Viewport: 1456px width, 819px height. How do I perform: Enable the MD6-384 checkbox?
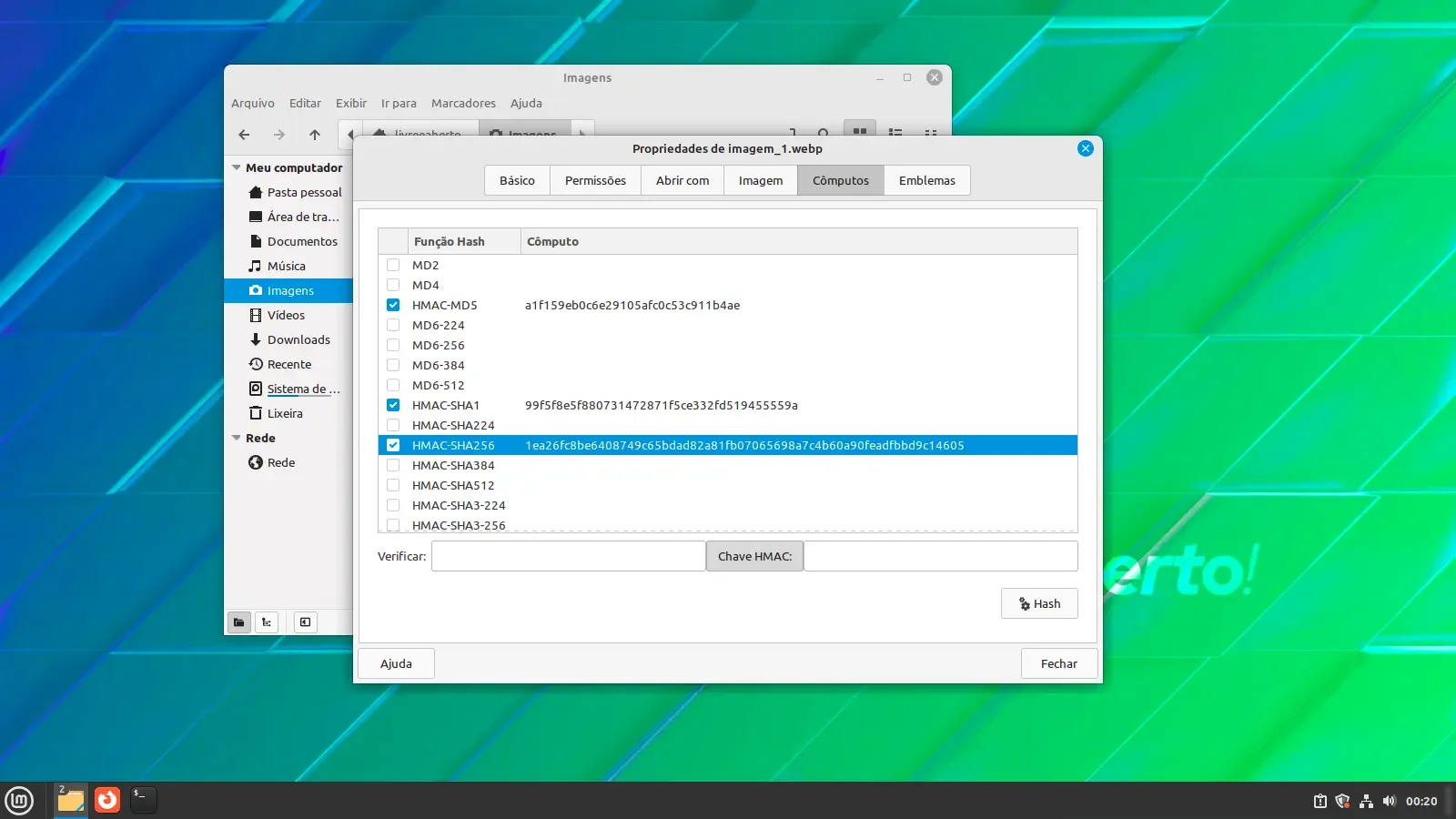393,365
